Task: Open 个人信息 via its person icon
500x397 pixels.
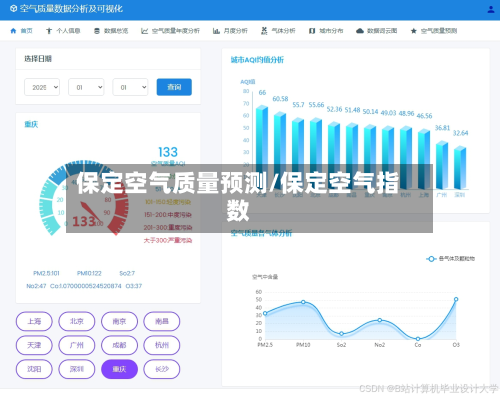Action: (x=49, y=31)
